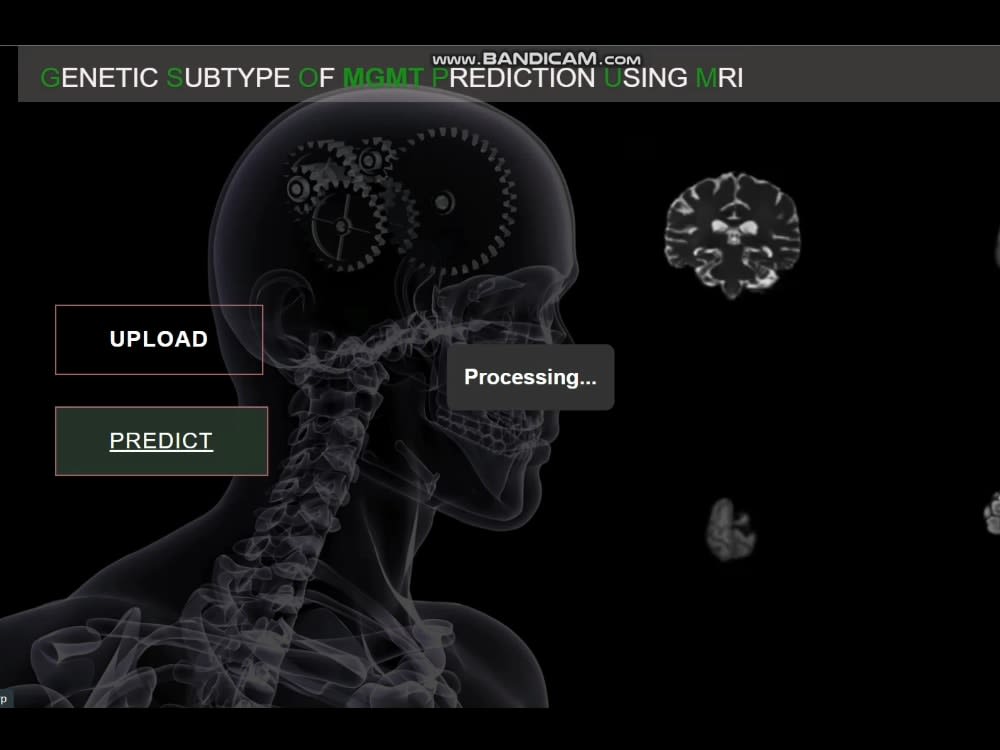The image size is (1000, 750).
Task: Click the Processing... status popup
Action: point(530,377)
